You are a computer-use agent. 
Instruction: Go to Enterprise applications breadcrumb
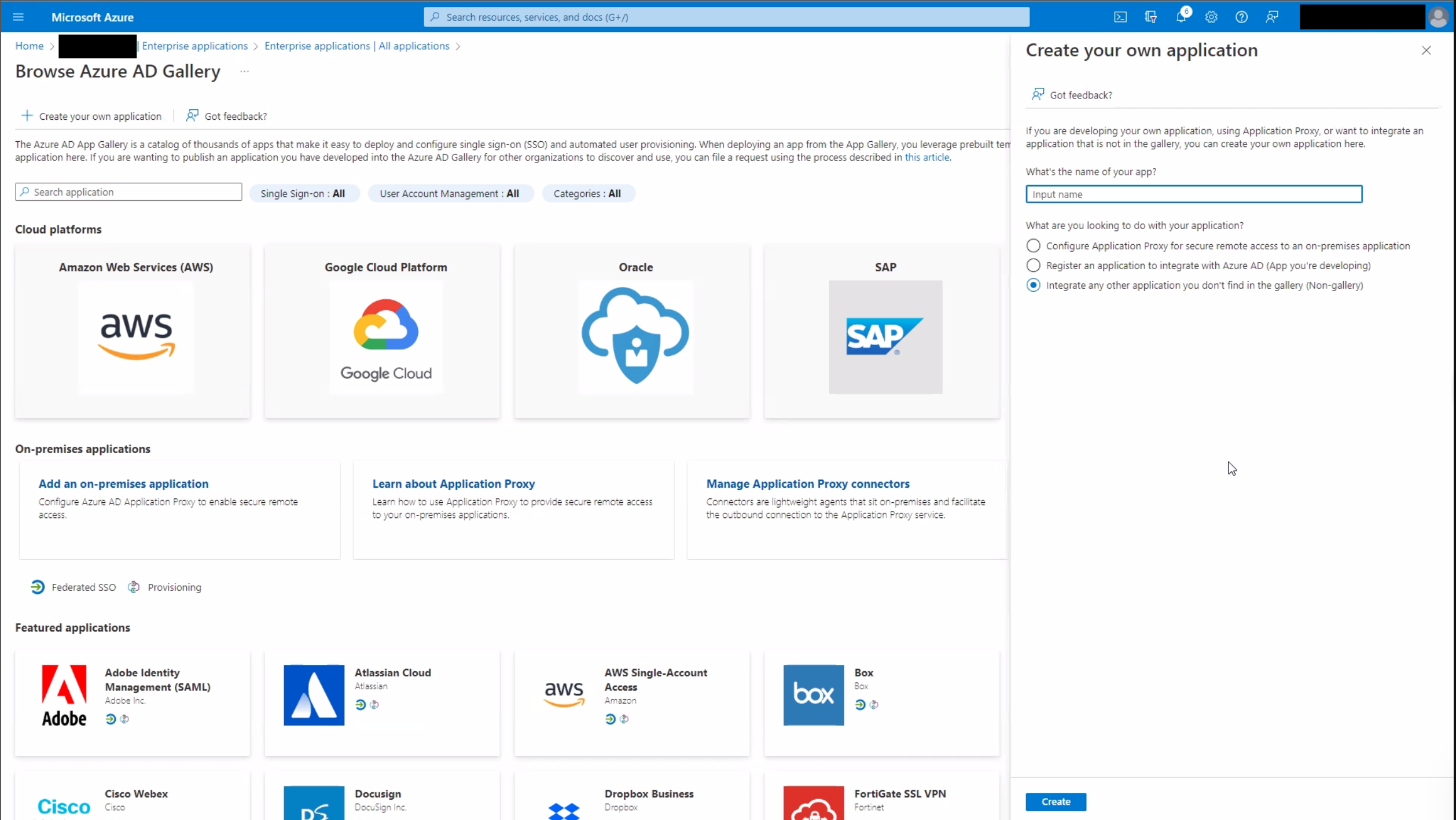point(194,46)
